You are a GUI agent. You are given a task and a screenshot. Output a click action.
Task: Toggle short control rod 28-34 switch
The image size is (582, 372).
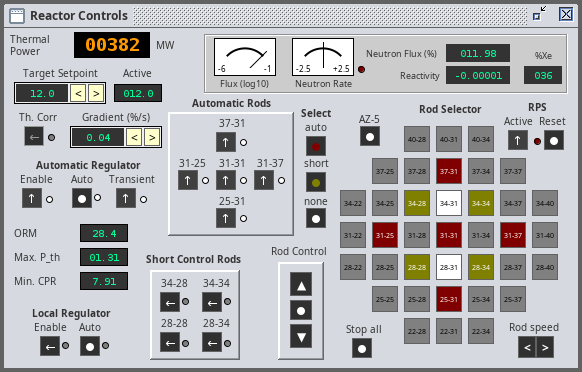(x=212, y=342)
